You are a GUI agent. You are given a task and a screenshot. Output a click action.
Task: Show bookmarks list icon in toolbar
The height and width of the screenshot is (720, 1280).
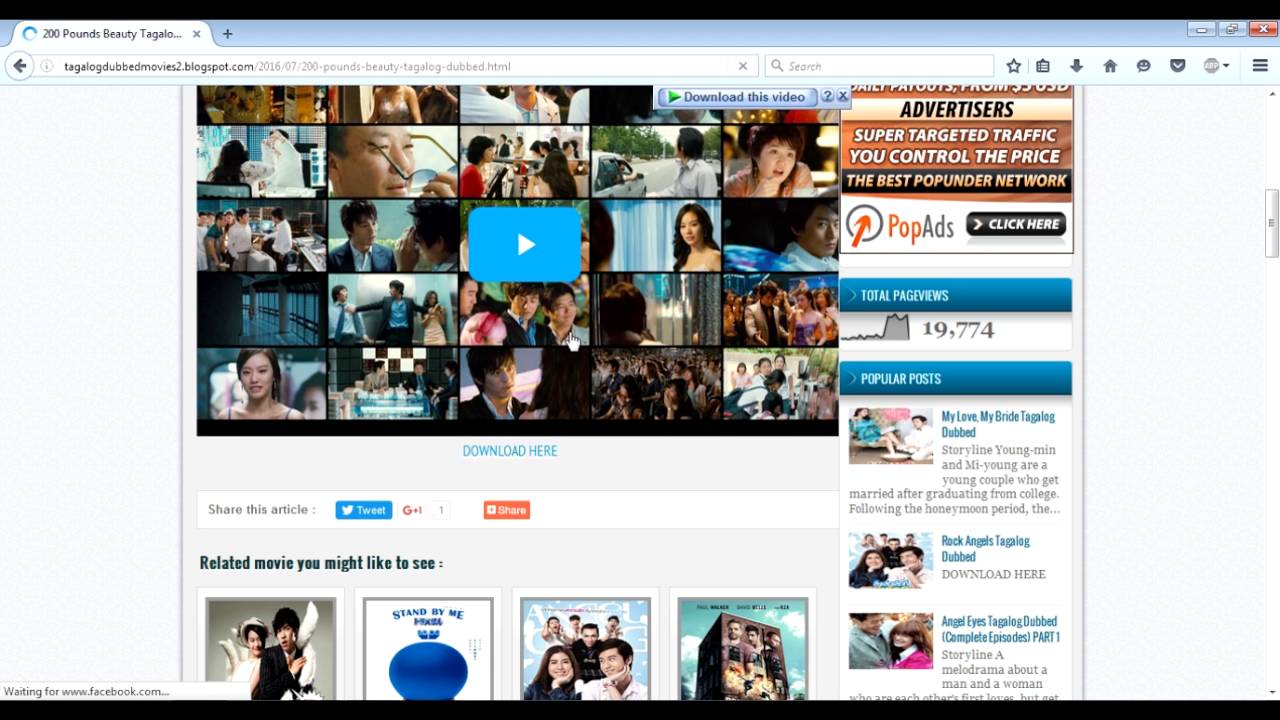(1043, 66)
